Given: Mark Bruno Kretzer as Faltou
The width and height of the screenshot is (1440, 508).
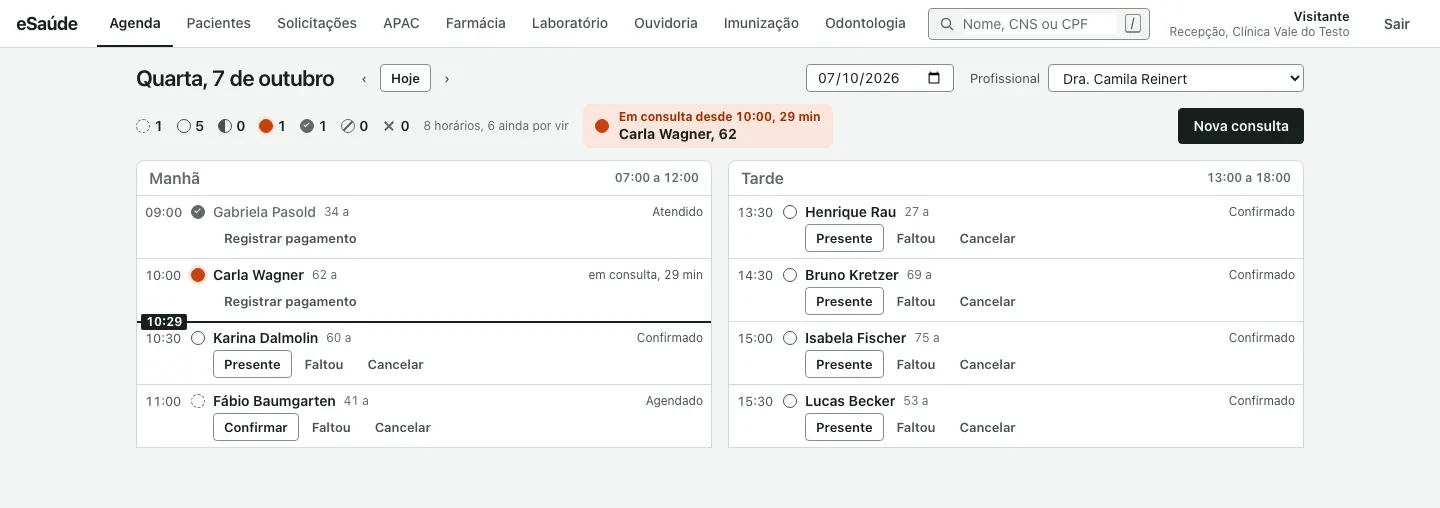Looking at the screenshot, I should [x=916, y=302].
